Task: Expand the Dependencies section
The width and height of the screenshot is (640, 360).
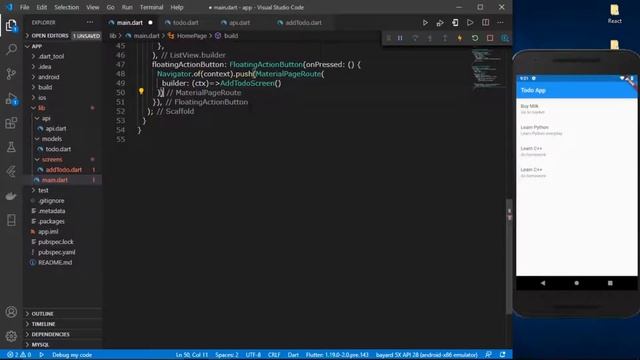Action: pos(62,334)
